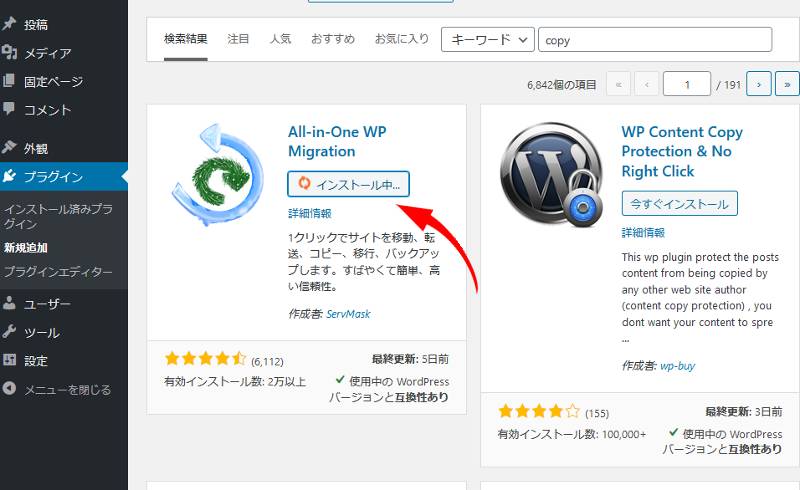The height and width of the screenshot is (490, 800).
Task: Open コメント (Comments) in the sidebar
Action: 47,110
